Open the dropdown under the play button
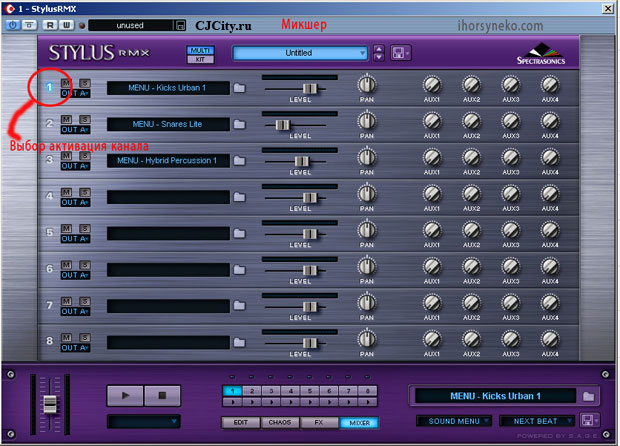This screenshot has height=446, width=620. pos(144,421)
